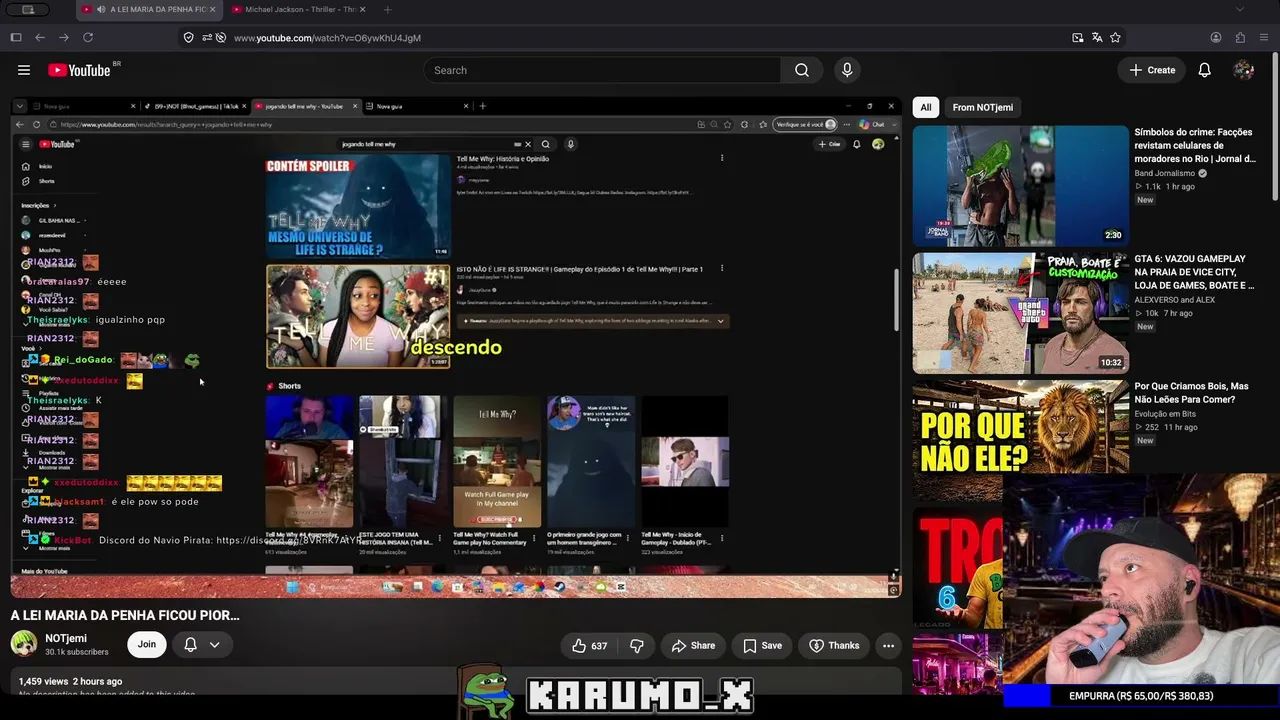Open the NOTjemi channel name link

[x=66, y=638]
